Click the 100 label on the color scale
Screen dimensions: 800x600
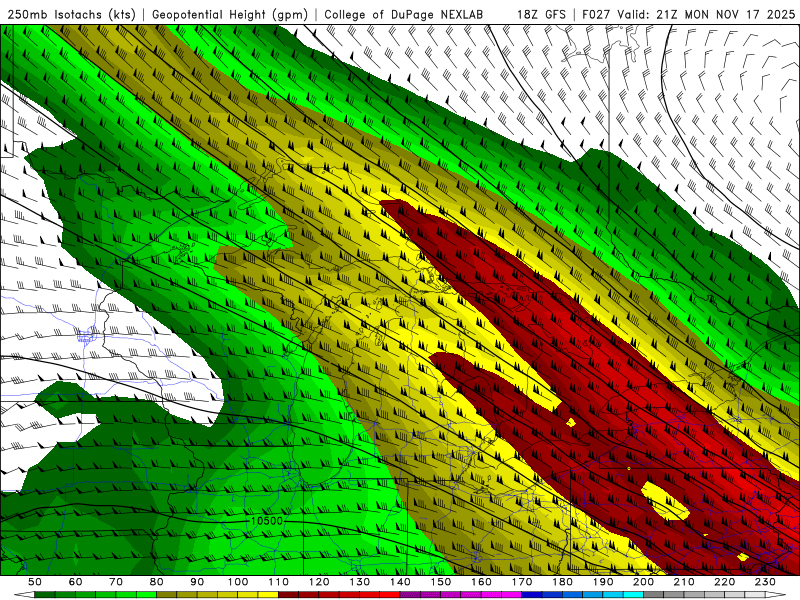tap(238, 582)
